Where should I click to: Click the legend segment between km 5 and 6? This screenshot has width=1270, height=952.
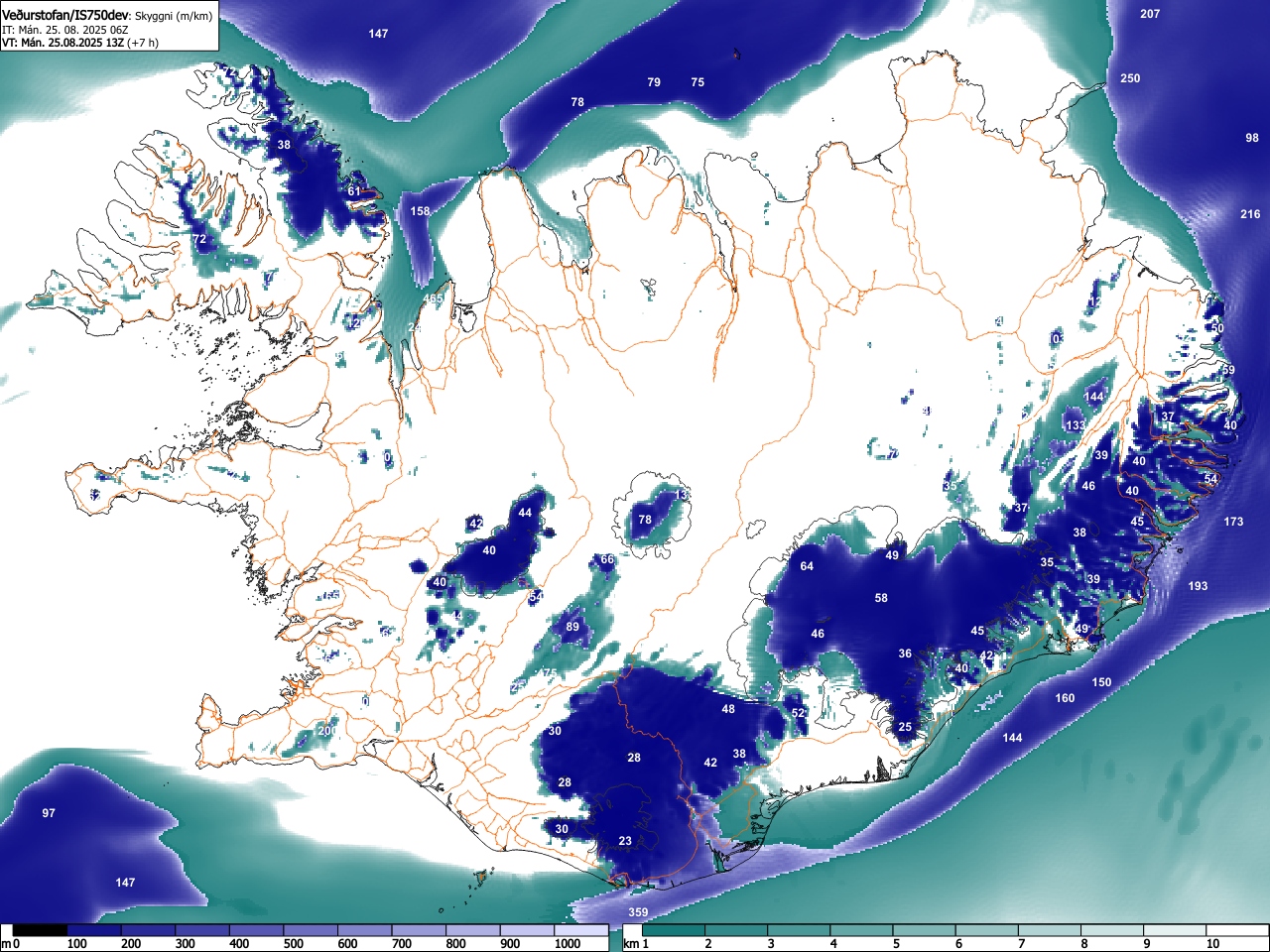[927, 931]
